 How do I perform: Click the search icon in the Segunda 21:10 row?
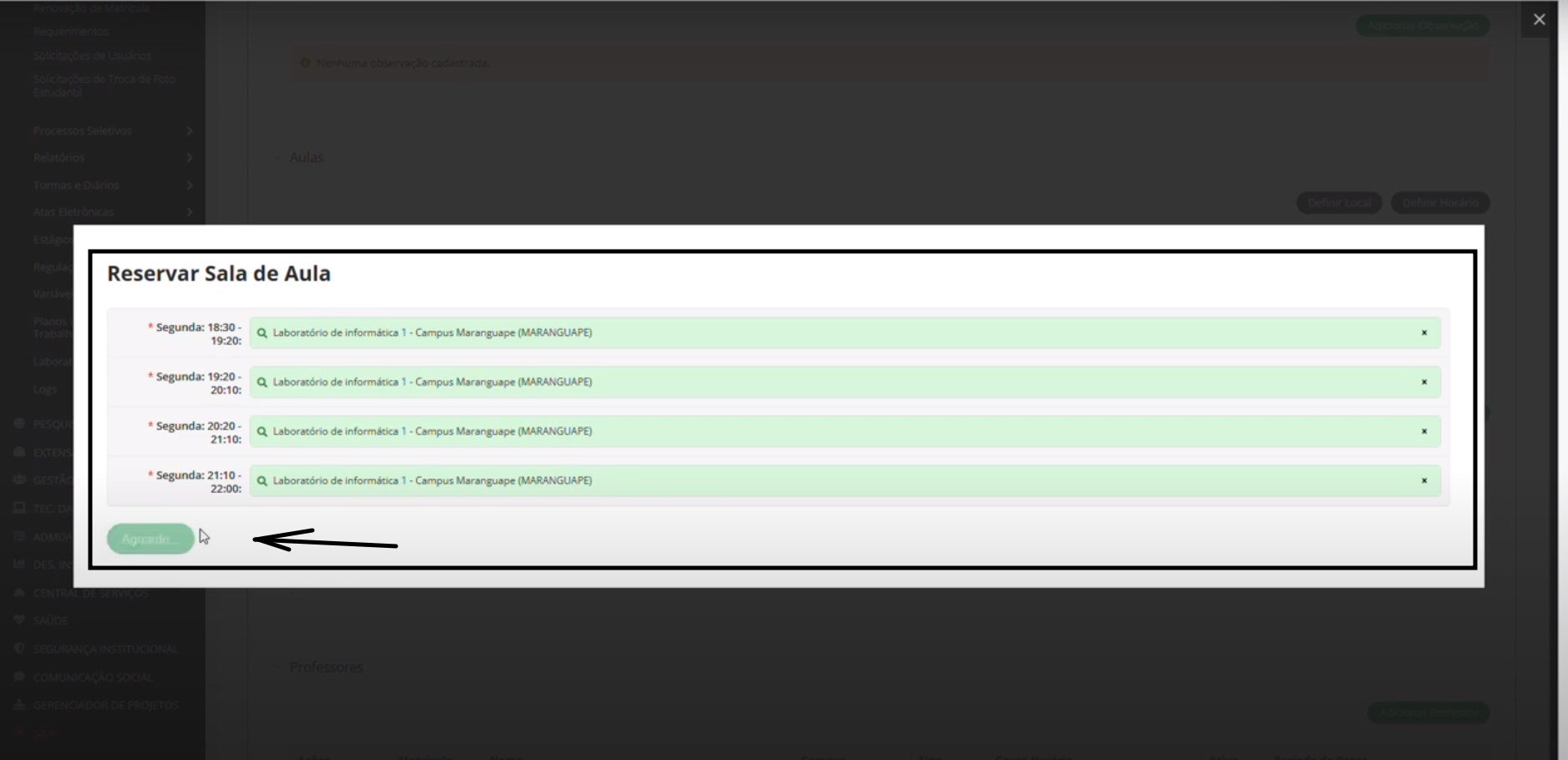[x=262, y=481]
